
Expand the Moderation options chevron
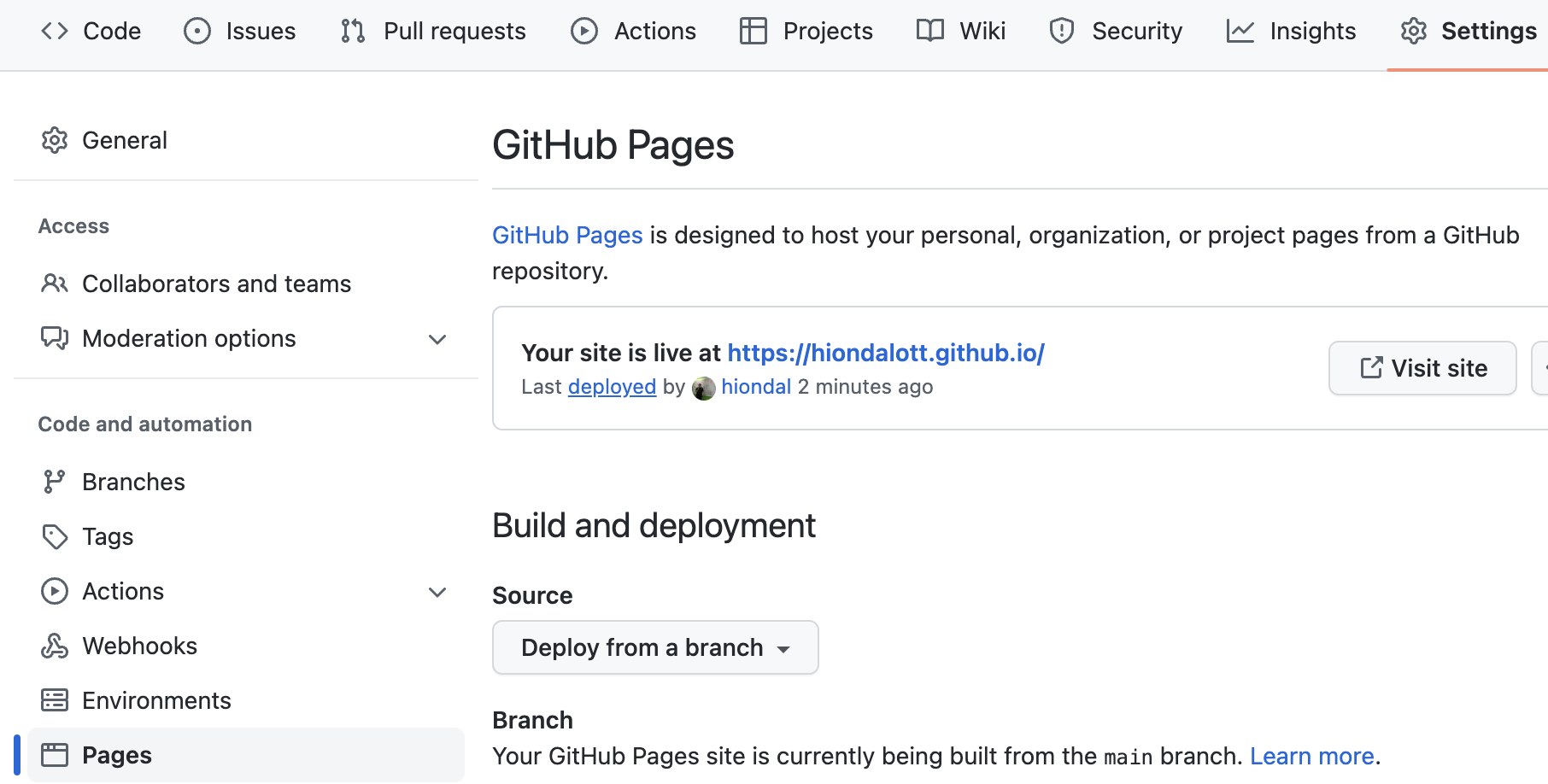[437, 340]
